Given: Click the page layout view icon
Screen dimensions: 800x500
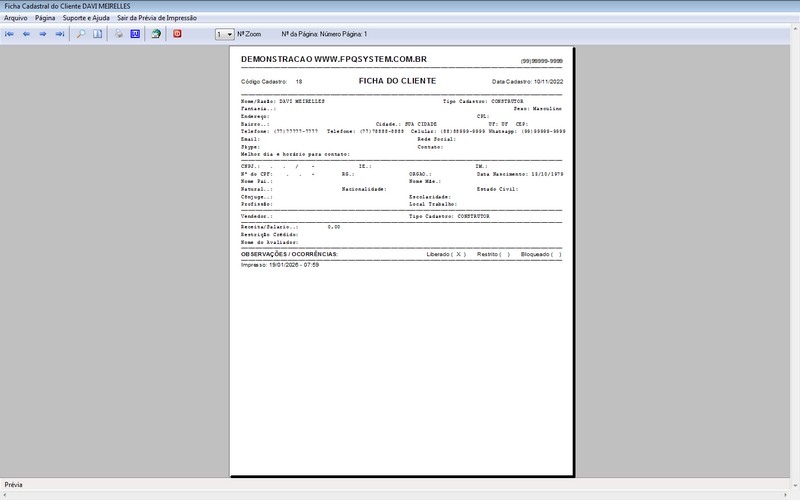Looking at the screenshot, I should [x=98, y=34].
